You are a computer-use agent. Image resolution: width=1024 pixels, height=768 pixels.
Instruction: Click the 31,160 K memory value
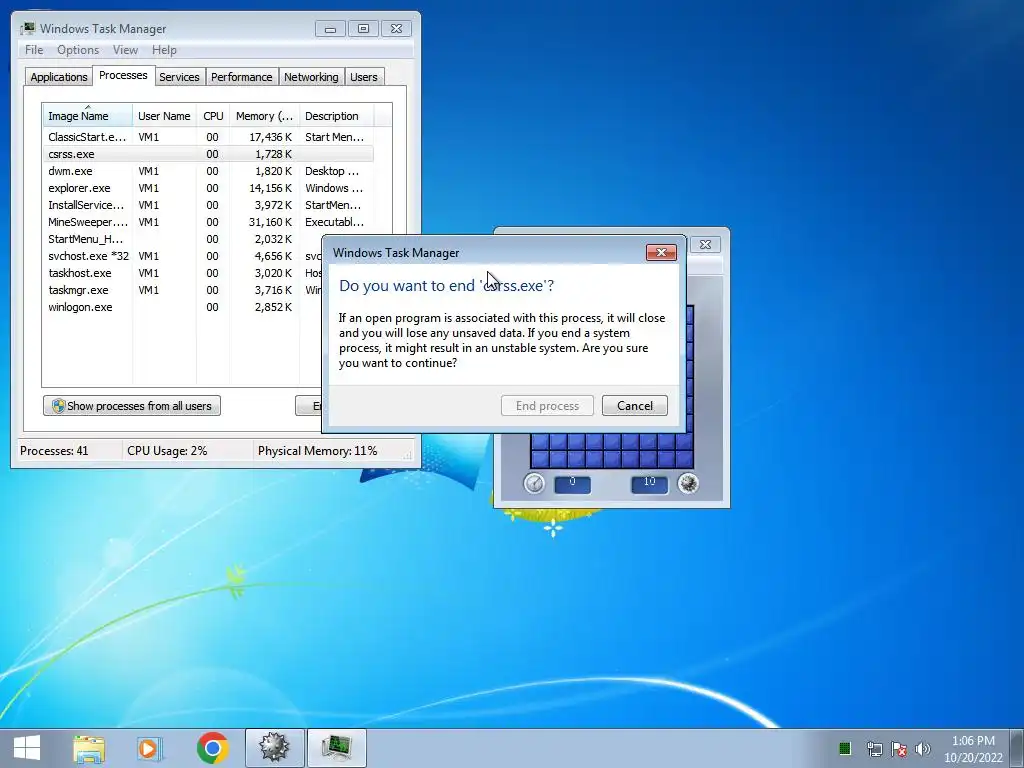[x=270, y=222]
